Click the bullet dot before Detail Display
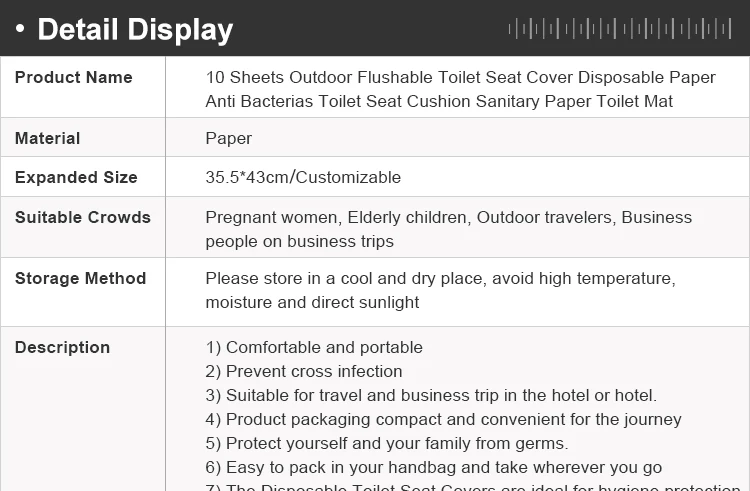The width and height of the screenshot is (750, 491). pyautogui.click(x=20, y=30)
